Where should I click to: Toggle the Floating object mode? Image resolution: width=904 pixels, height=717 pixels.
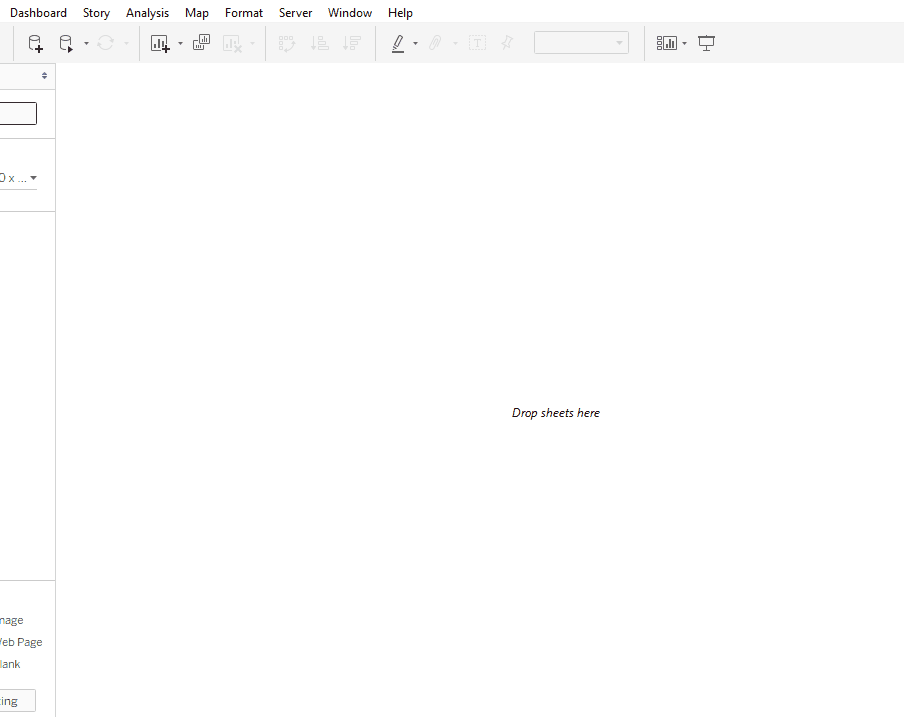(x=18, y=700)
